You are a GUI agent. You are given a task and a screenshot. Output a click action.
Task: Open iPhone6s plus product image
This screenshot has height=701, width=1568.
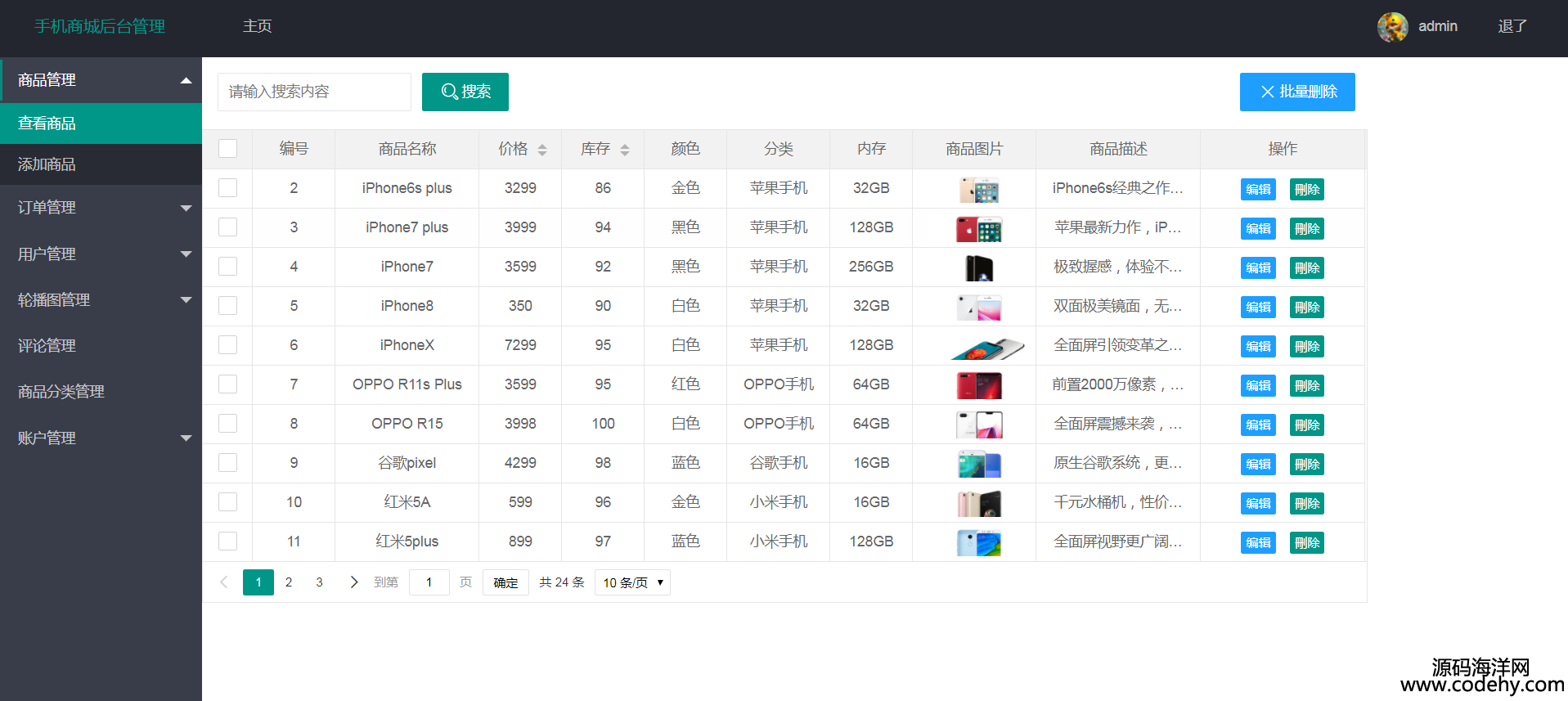click(979, 189)
